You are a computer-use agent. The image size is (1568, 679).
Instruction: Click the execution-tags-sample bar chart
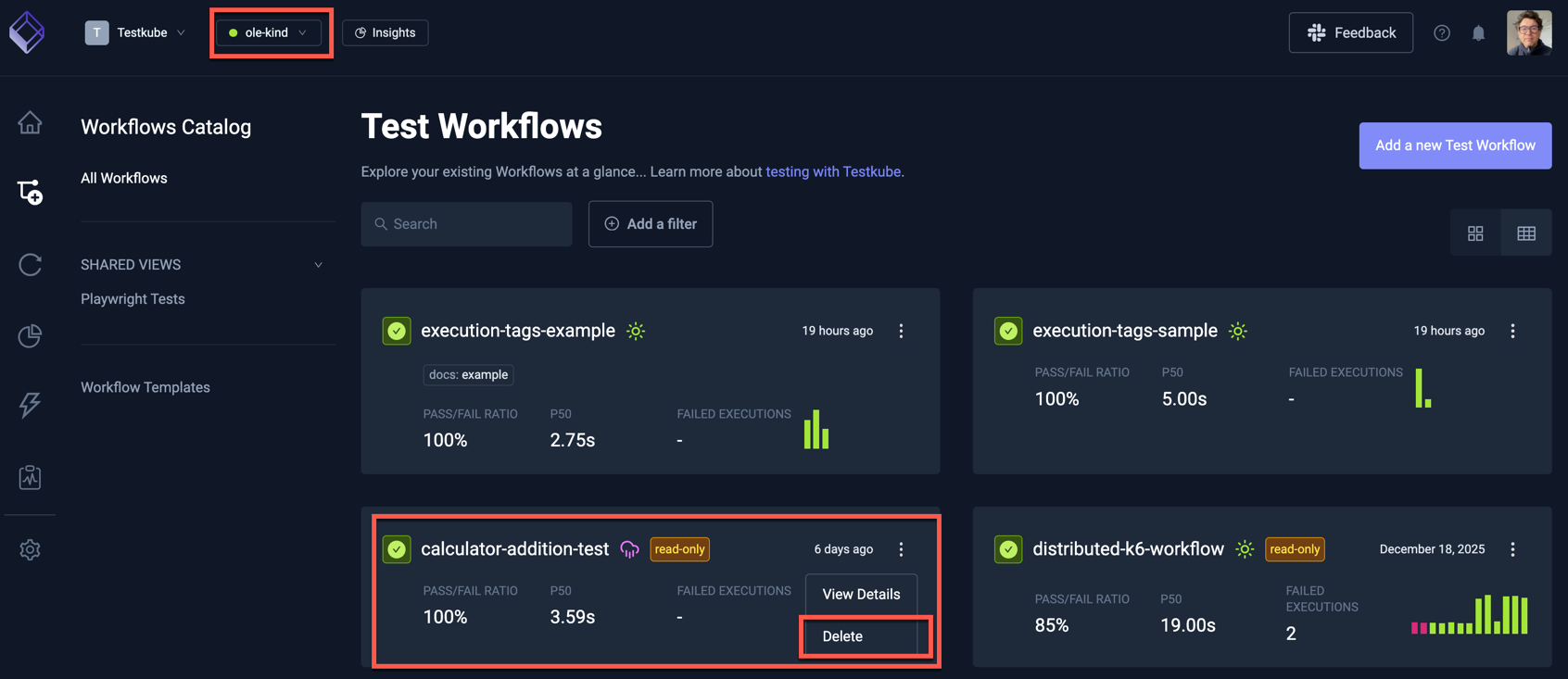tap(1423, 387)
